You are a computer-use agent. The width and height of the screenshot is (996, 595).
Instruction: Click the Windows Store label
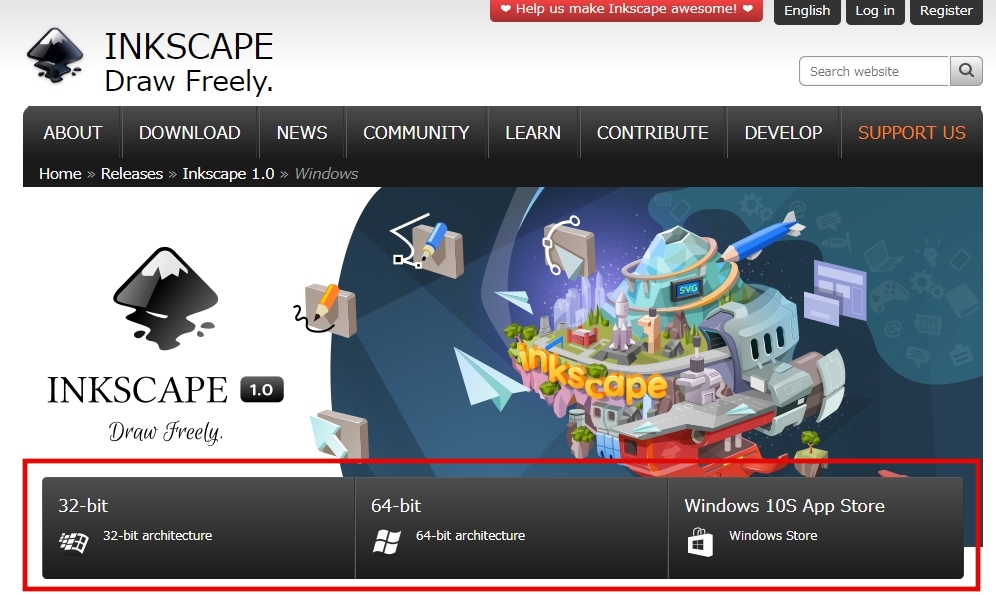pyautogui.click(x=773, y=535)
